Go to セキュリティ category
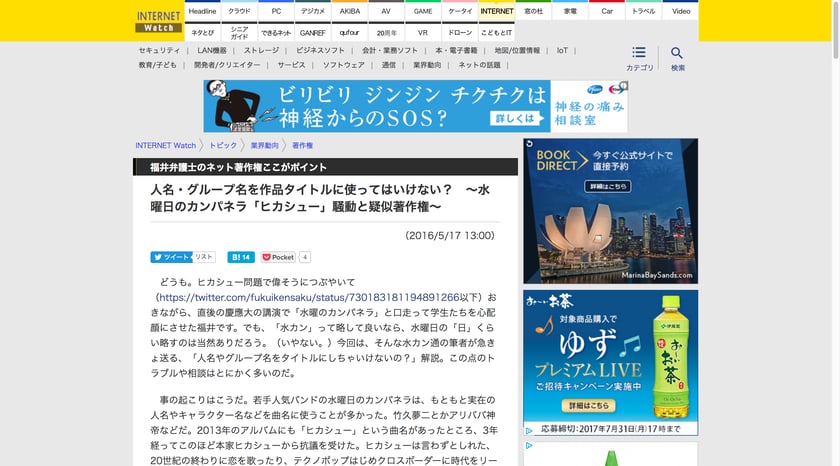The width and height of the screenshot is (840, 466). [159, 50]
